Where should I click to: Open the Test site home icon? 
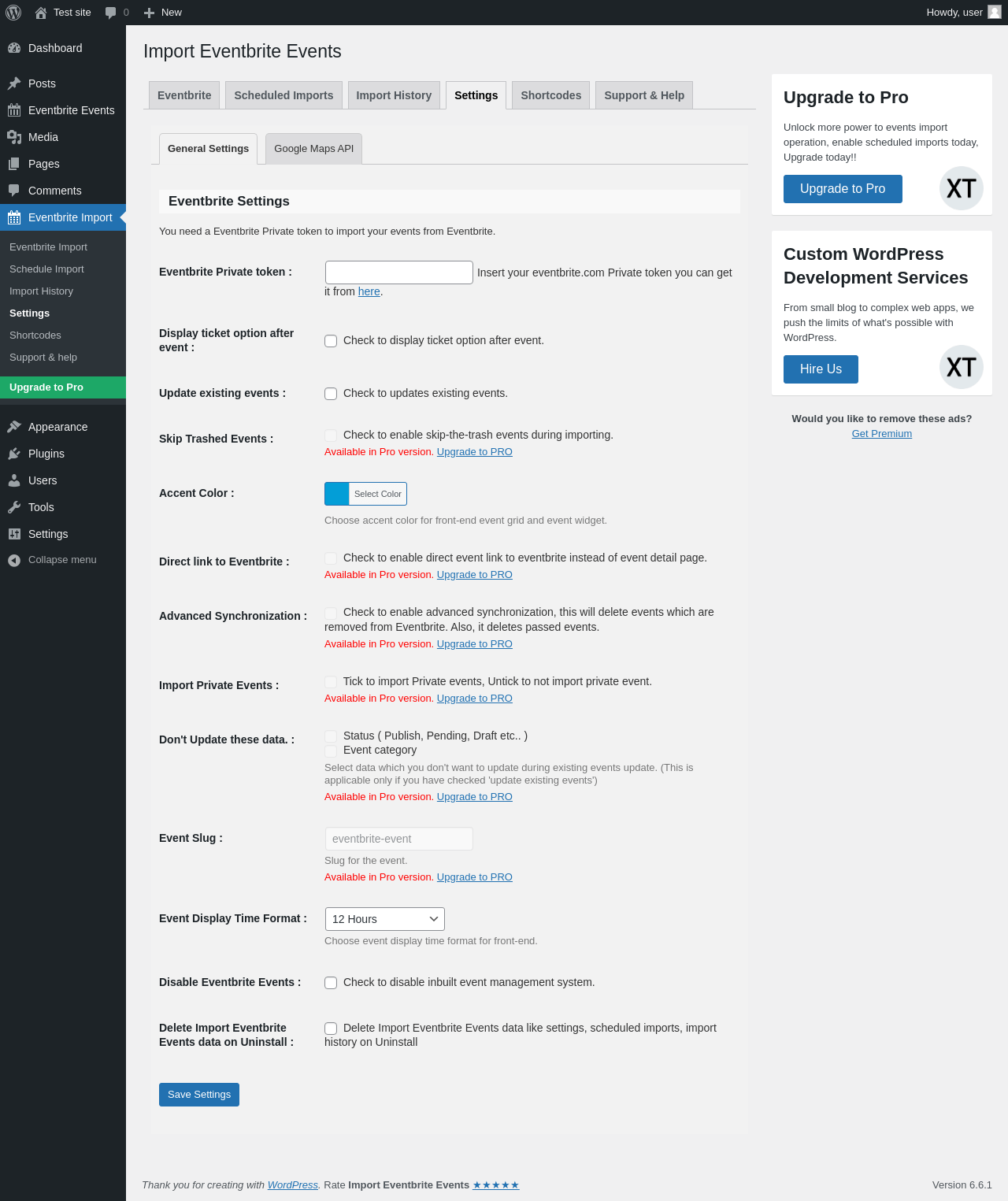point(41,13)
